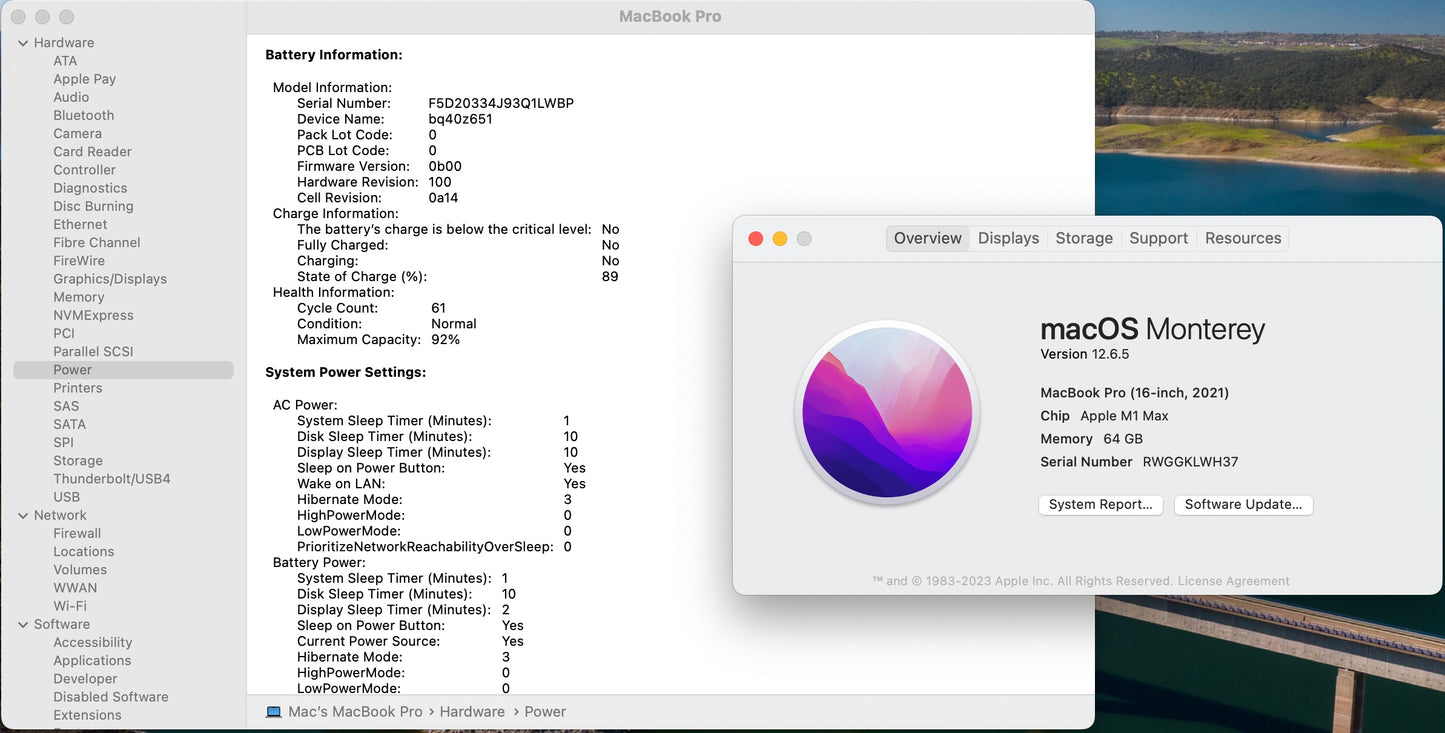Click the Cycle Count value 61
1445x733 pixels.
(438, 308)
